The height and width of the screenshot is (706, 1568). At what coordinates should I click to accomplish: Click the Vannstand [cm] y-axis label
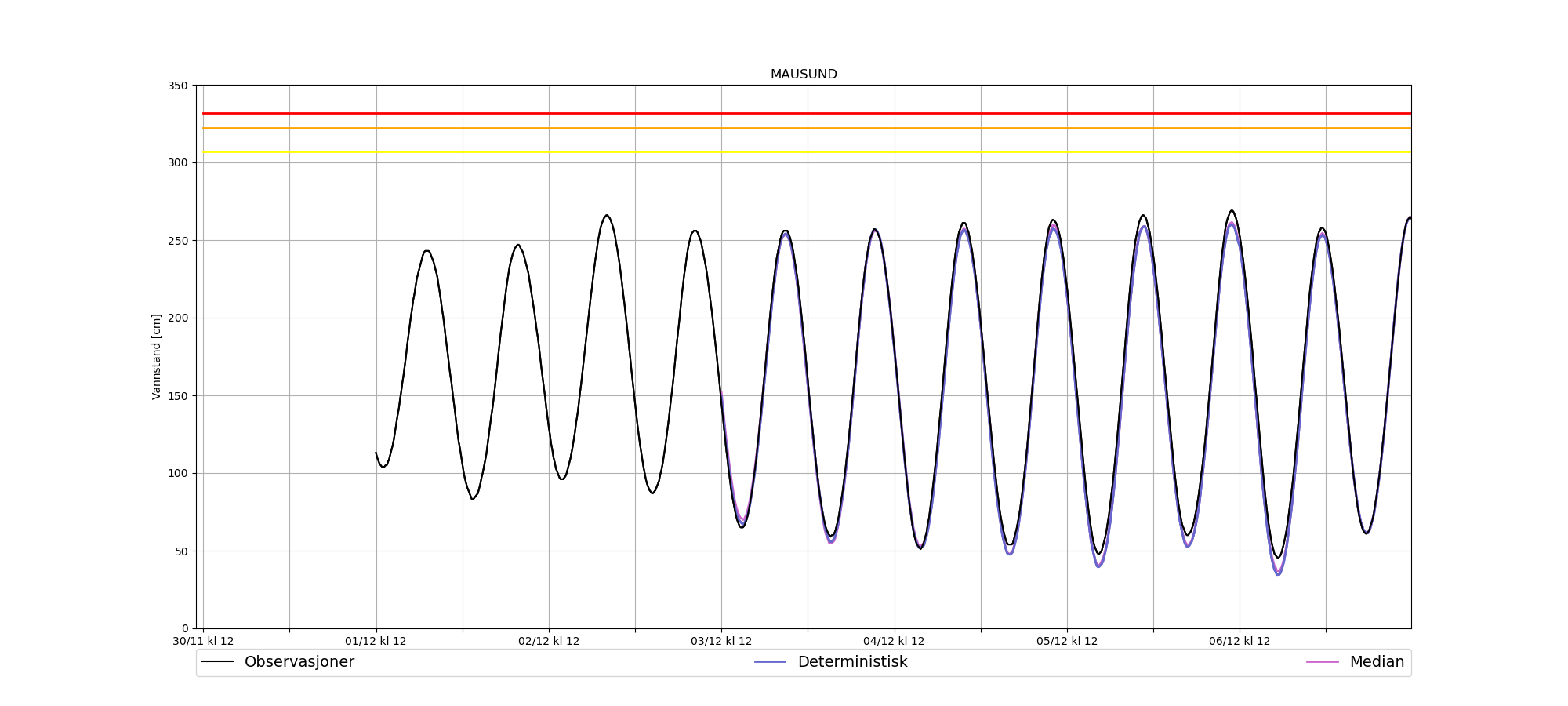click(157, 357)
